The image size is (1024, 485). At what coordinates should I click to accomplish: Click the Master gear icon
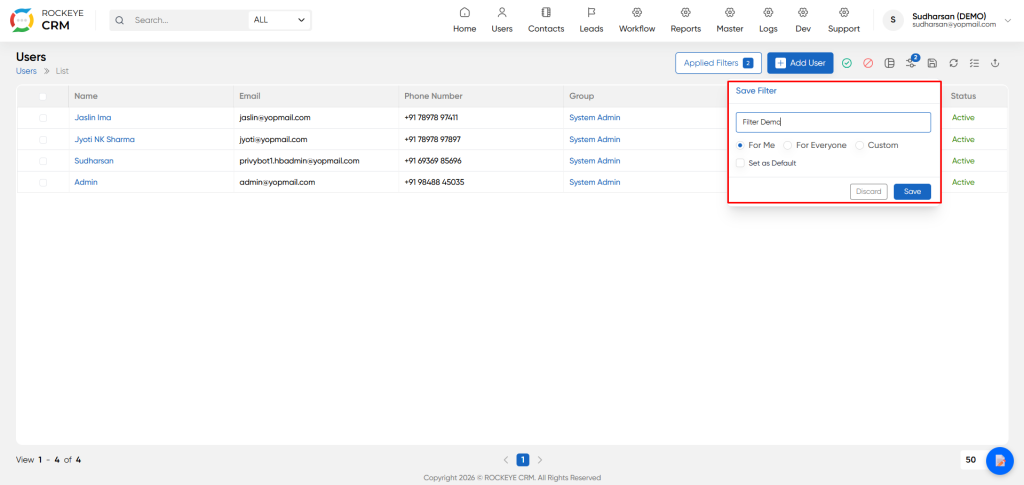click(729, 12)
